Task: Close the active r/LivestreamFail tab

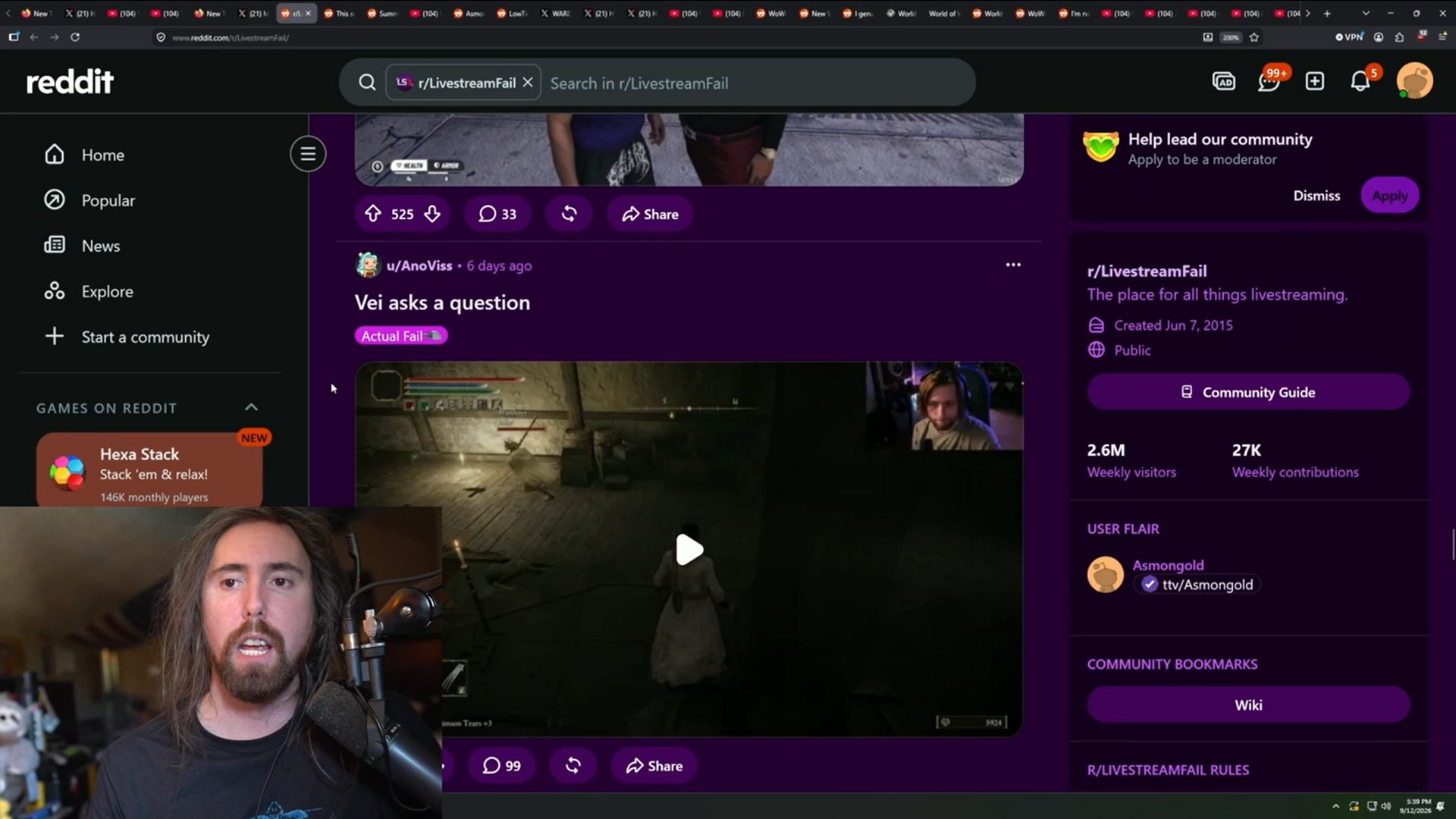Action: tap(308, 13)
